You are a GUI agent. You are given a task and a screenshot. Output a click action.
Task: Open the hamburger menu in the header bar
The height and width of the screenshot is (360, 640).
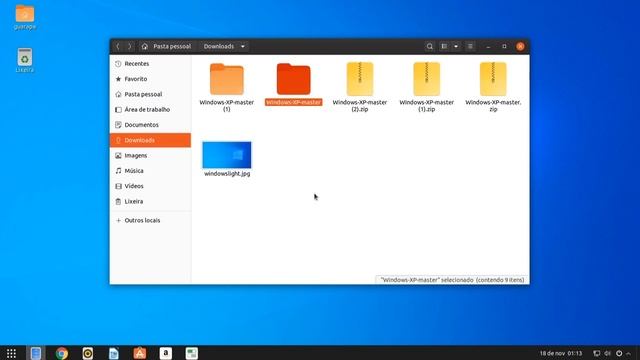coord(470,47)
